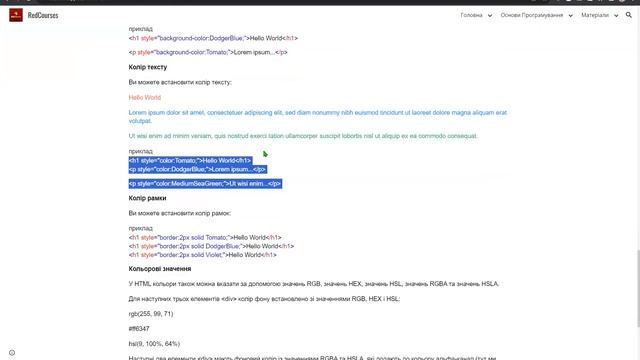
Task: Click the 'Для наступних трьох елементів' sentence
Action: [x=264, y=299]
